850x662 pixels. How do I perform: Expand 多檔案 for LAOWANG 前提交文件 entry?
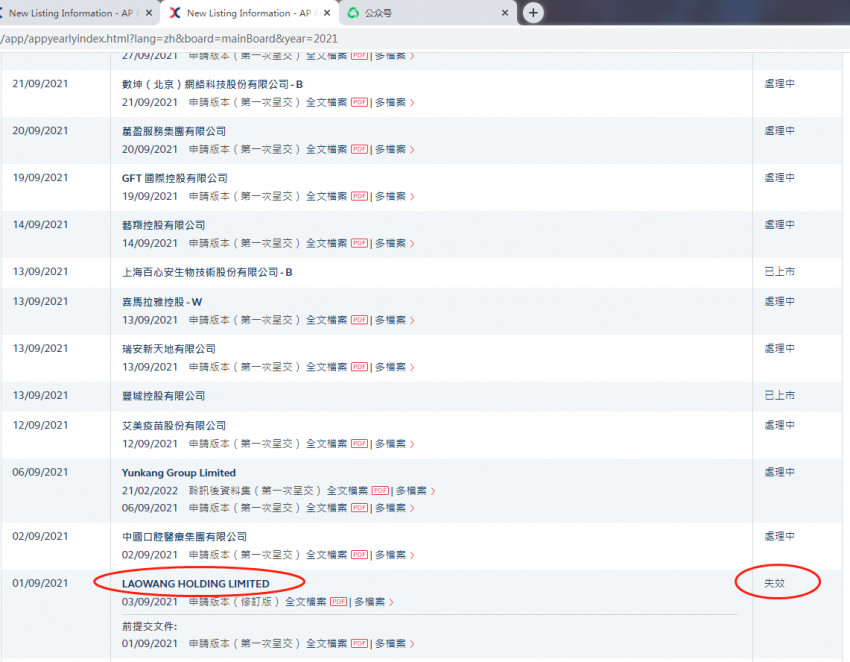pos(391,643)
